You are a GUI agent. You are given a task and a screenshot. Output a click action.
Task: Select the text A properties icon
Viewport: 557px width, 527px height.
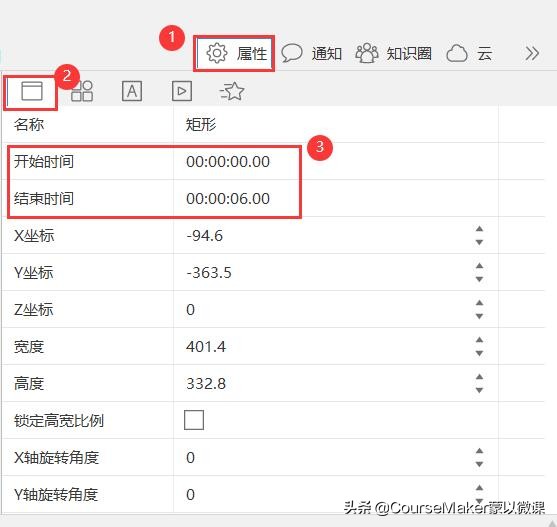point(132,91)
